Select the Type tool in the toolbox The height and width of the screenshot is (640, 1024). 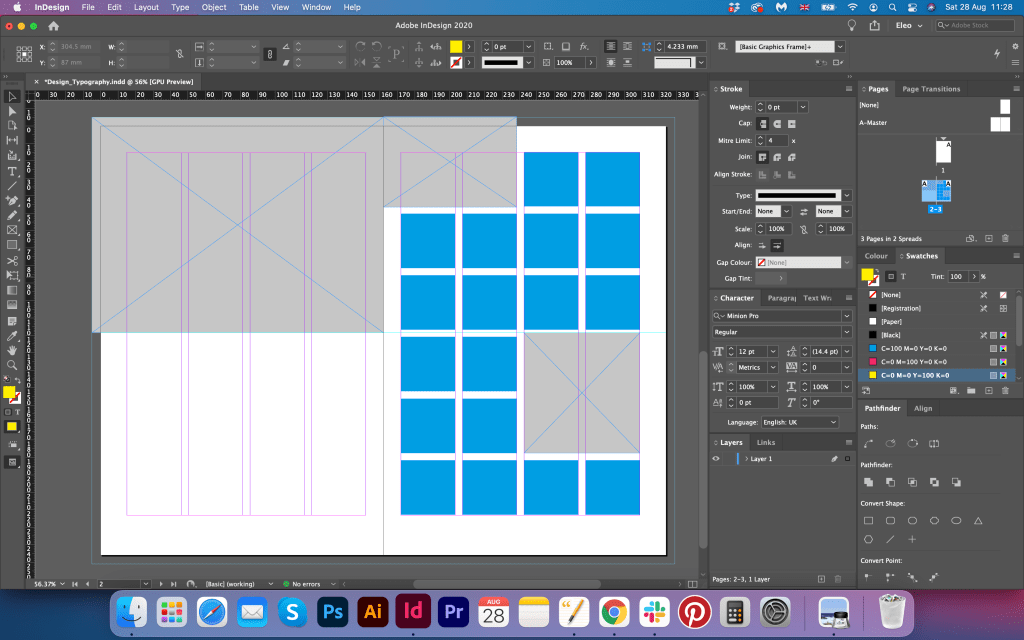pos(13,171)
